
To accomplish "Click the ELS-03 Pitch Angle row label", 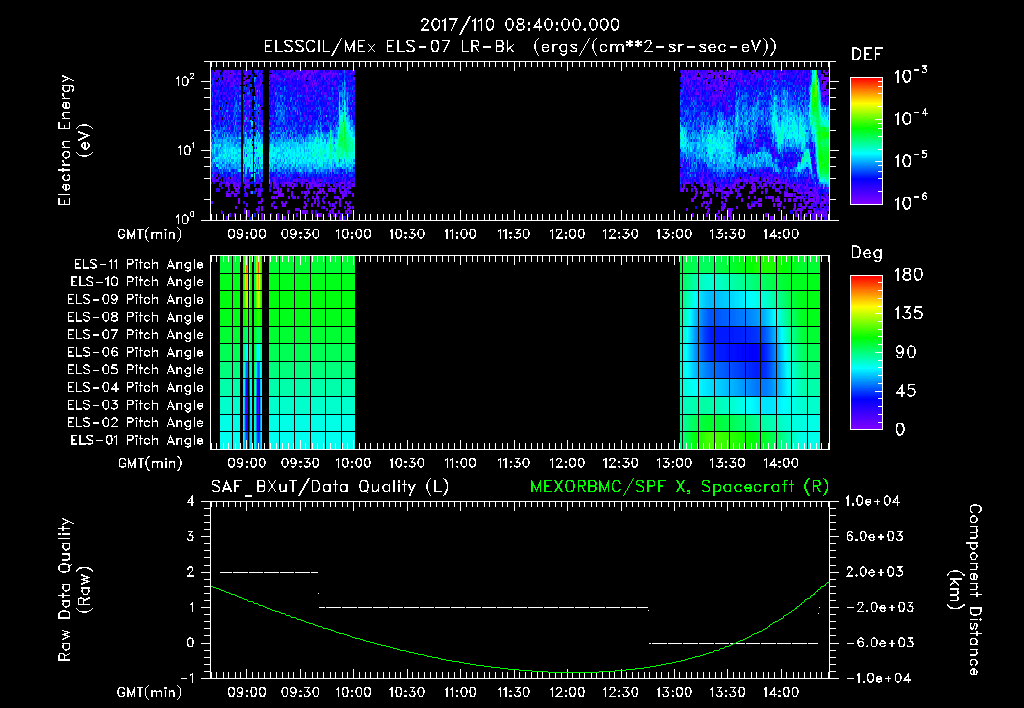I will pos(136,405).
